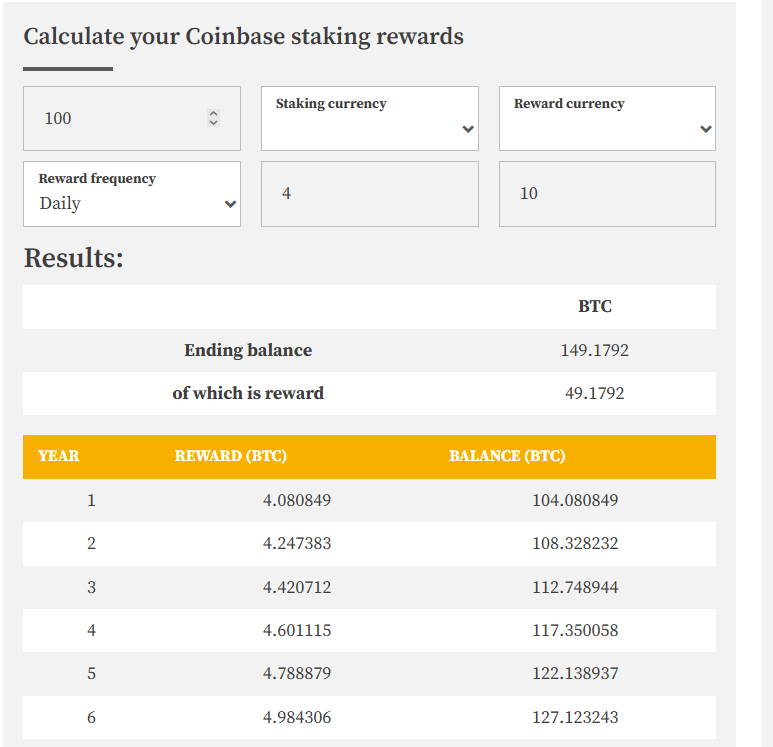Image resolution: width=773 pixels, height=747 pixels.
Task: Click the REWARD (BTC) column header
Action: coord(231,456)
